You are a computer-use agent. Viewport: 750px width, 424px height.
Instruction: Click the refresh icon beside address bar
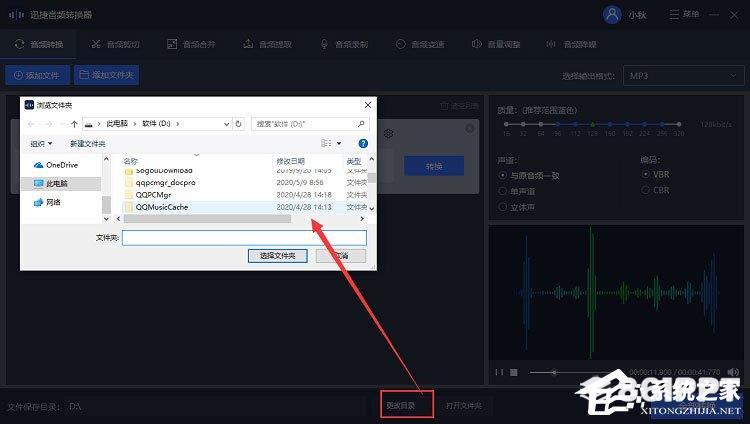point(239,124)
